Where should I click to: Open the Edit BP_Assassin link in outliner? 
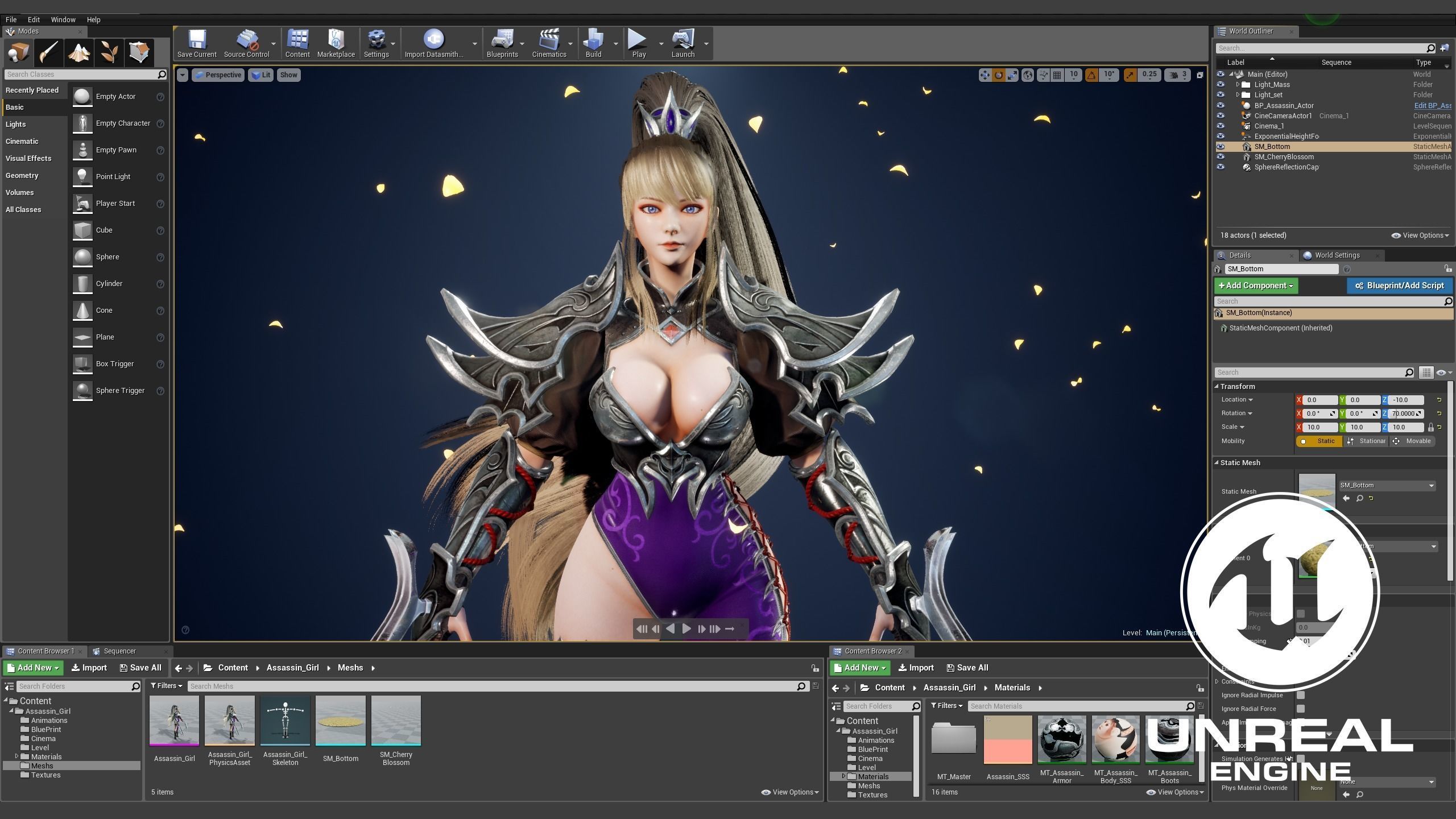1432,106
